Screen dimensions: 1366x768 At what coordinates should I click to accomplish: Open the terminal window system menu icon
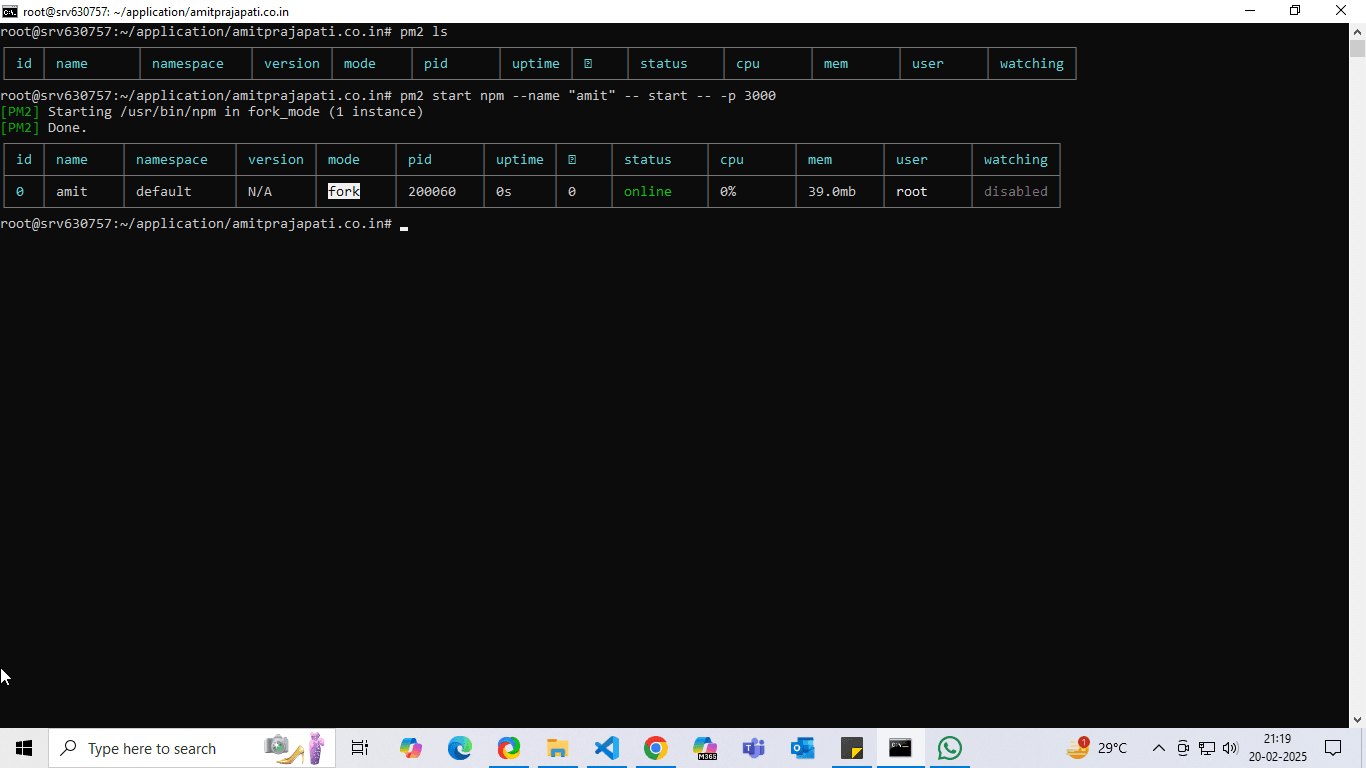(11, 11)
